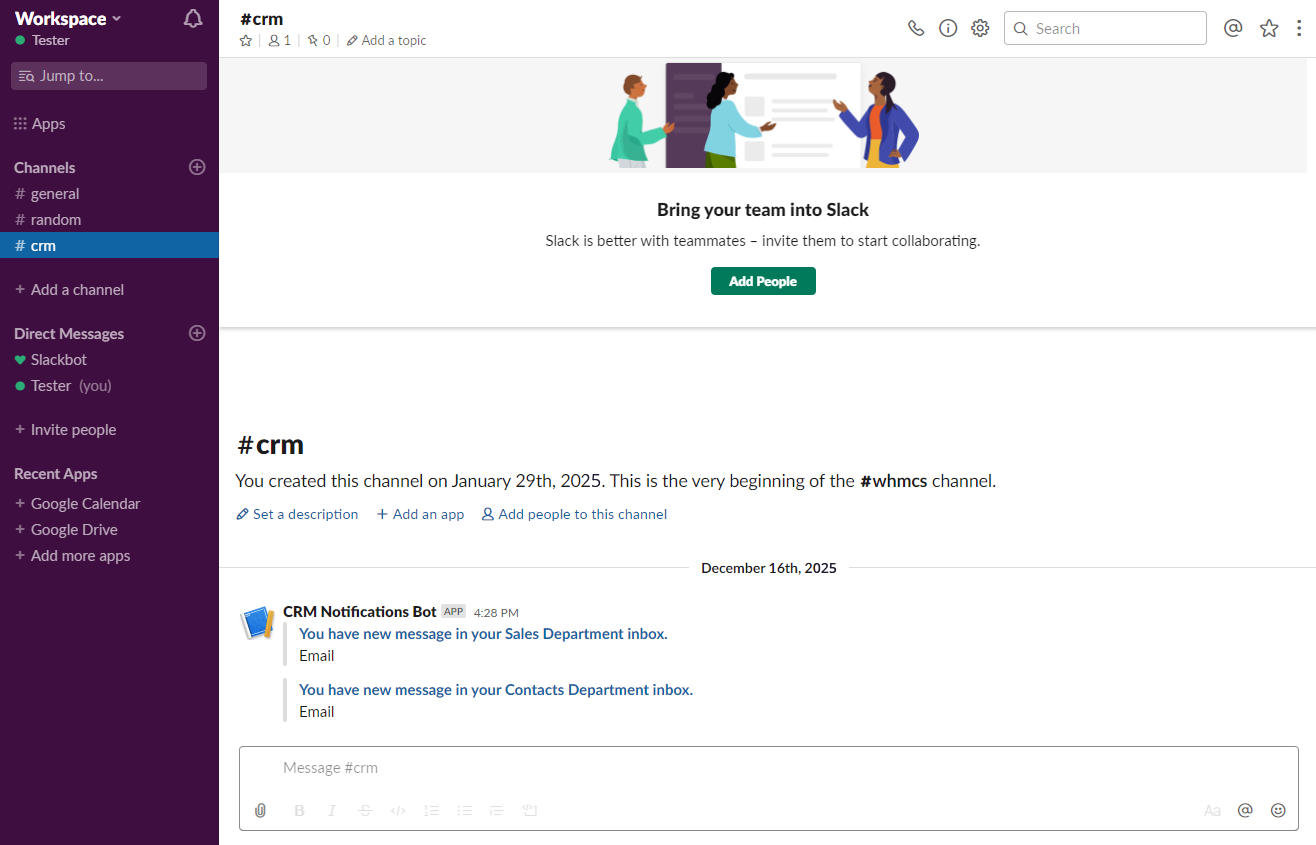
Task: Attach a file with paperclip icon
Action: [x=260, y=810]
